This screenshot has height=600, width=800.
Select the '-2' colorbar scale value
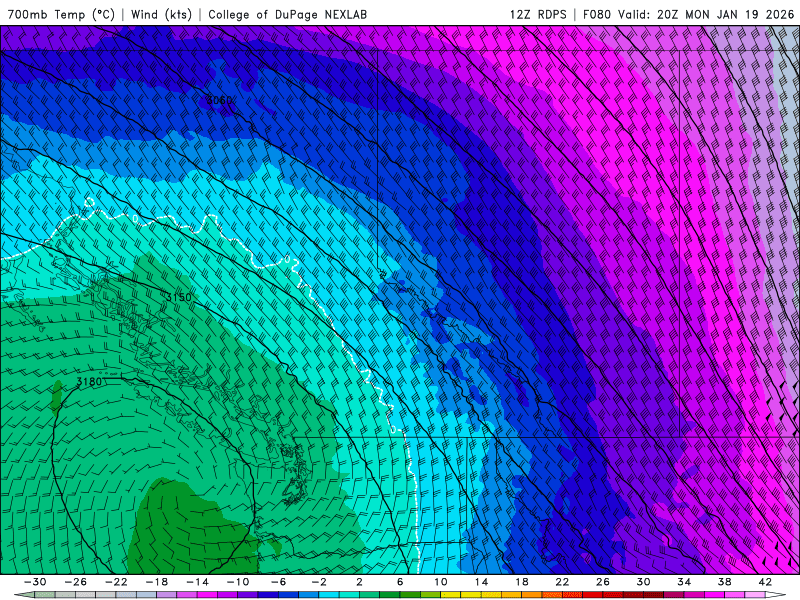tap(319, 582)
